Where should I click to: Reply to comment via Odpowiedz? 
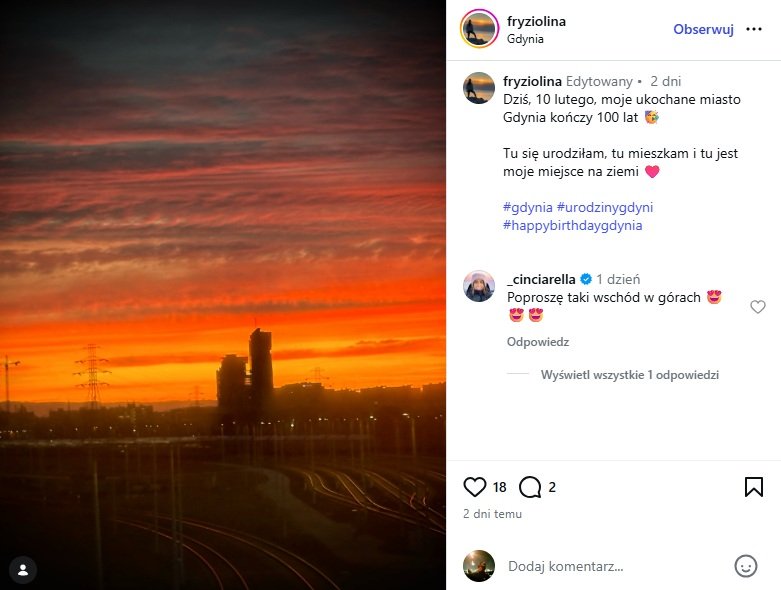click(537, 342)
